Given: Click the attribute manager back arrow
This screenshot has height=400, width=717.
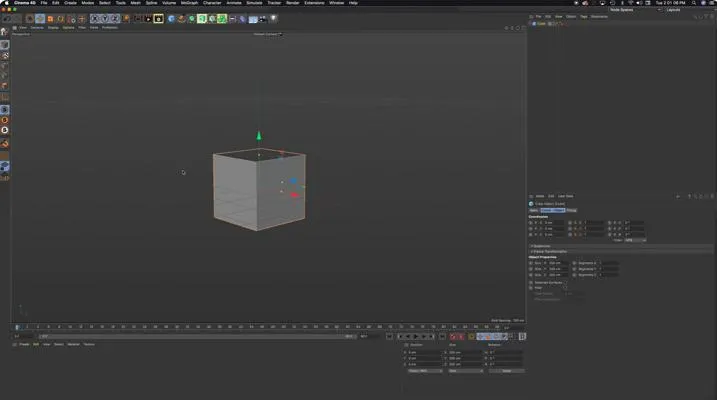Looking at the screenshot, I should [678, 196].
